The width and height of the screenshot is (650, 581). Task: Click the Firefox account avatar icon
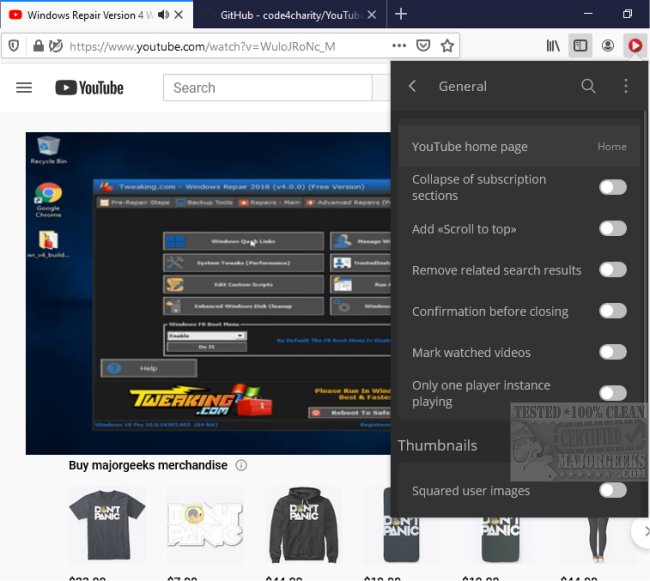point(607,45)
